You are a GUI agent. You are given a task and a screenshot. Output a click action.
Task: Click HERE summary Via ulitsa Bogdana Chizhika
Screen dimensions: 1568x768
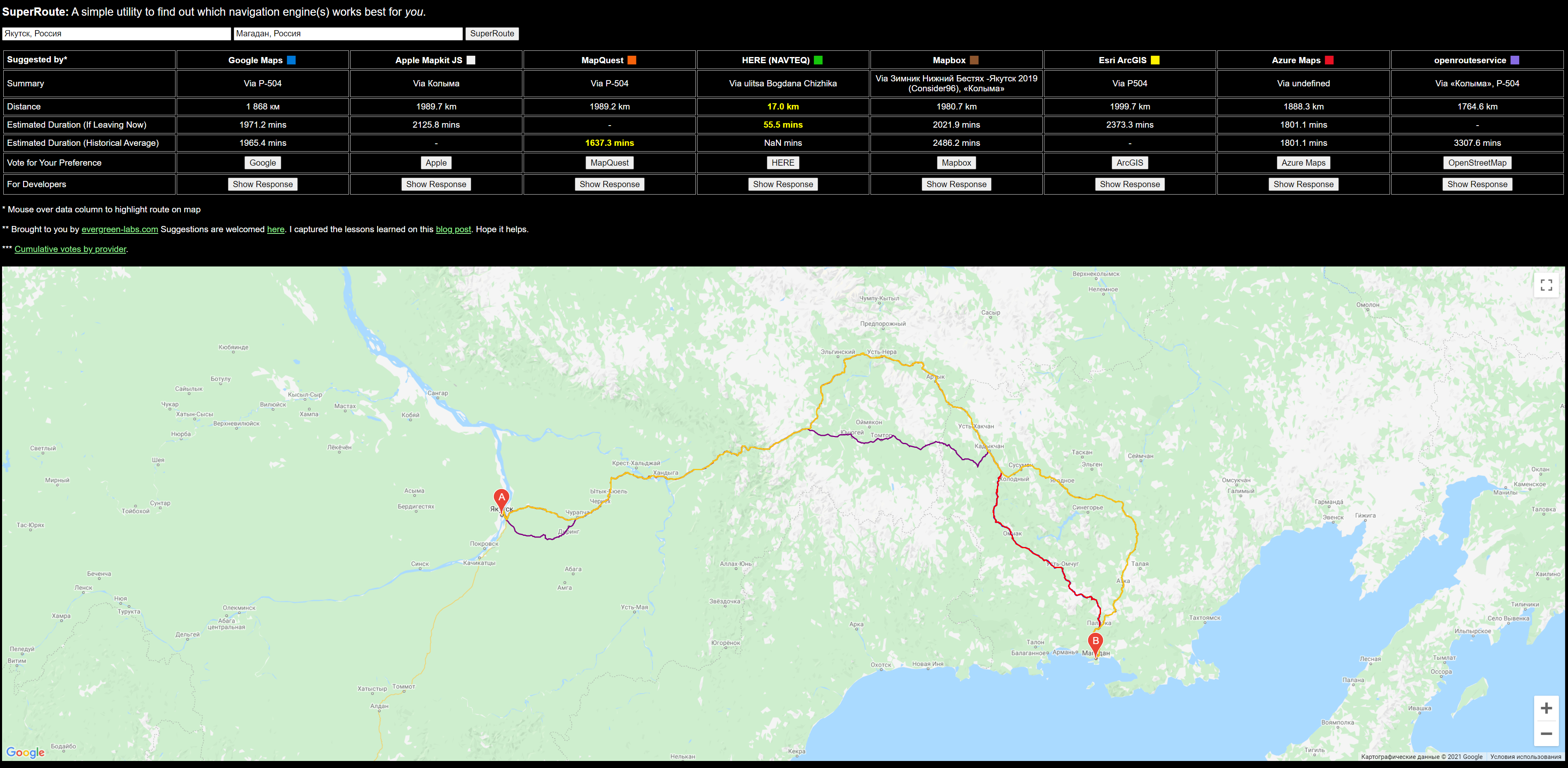coord(783,83)
